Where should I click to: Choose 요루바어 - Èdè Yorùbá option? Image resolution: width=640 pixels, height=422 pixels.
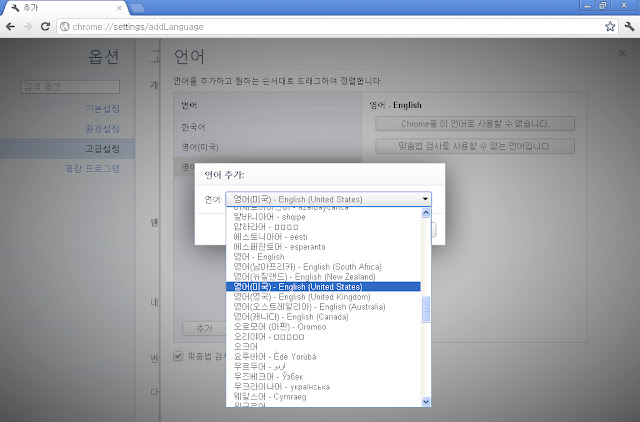(x=323, y=357)
